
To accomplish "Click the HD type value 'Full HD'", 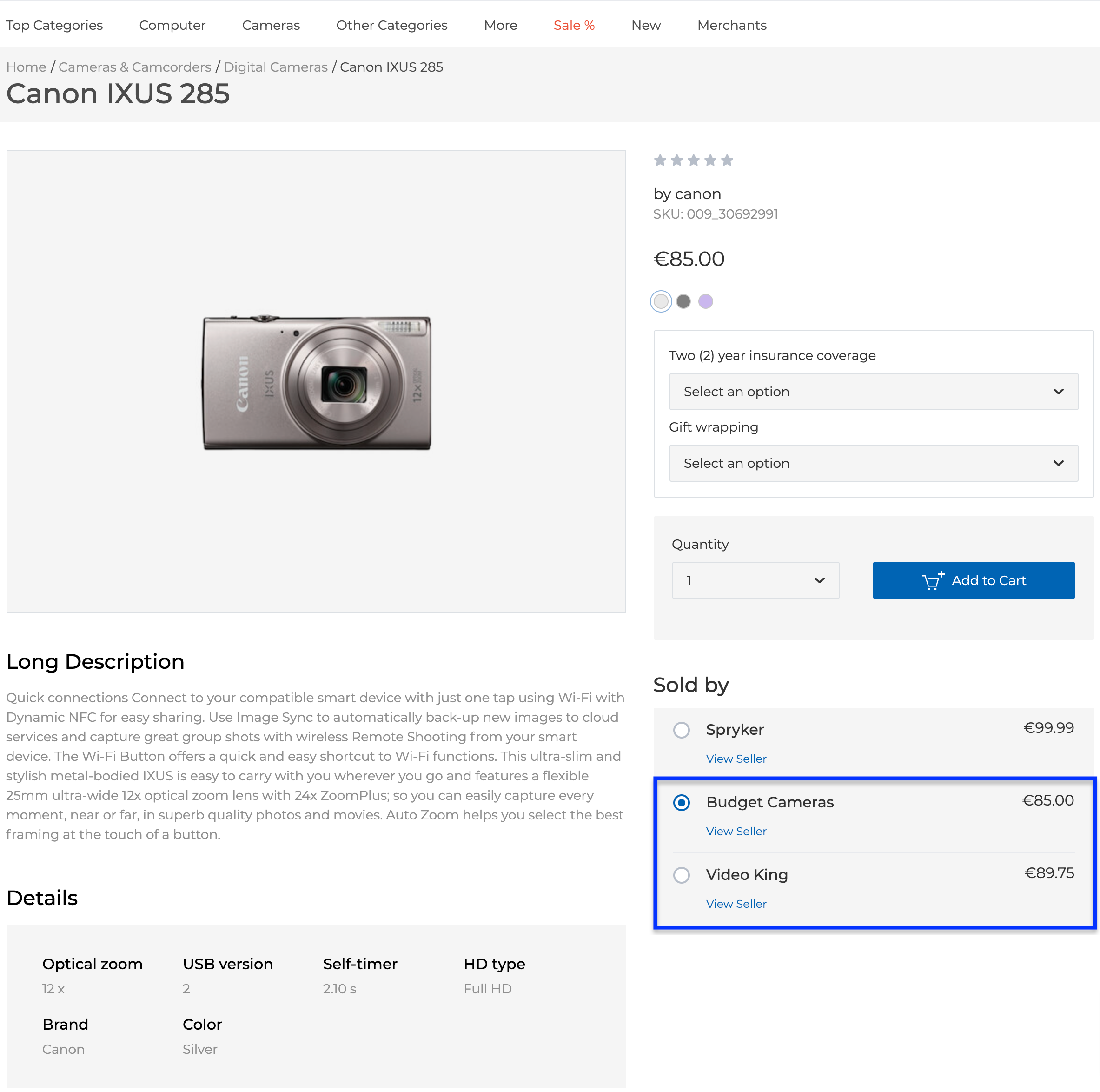I will point(487,989).
